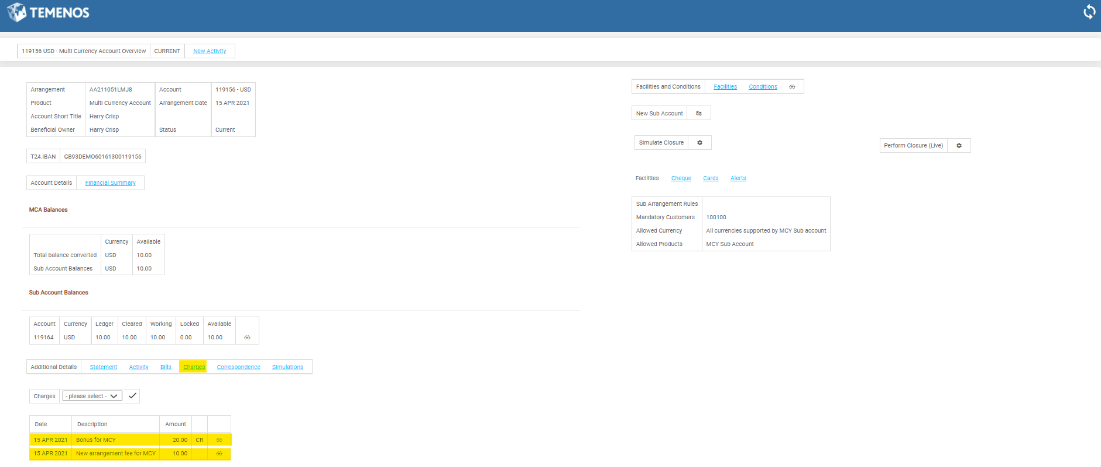Click the Cheque facilities link
The height and width of the screenshot is (467, 1101).
(x=681, y=178)
